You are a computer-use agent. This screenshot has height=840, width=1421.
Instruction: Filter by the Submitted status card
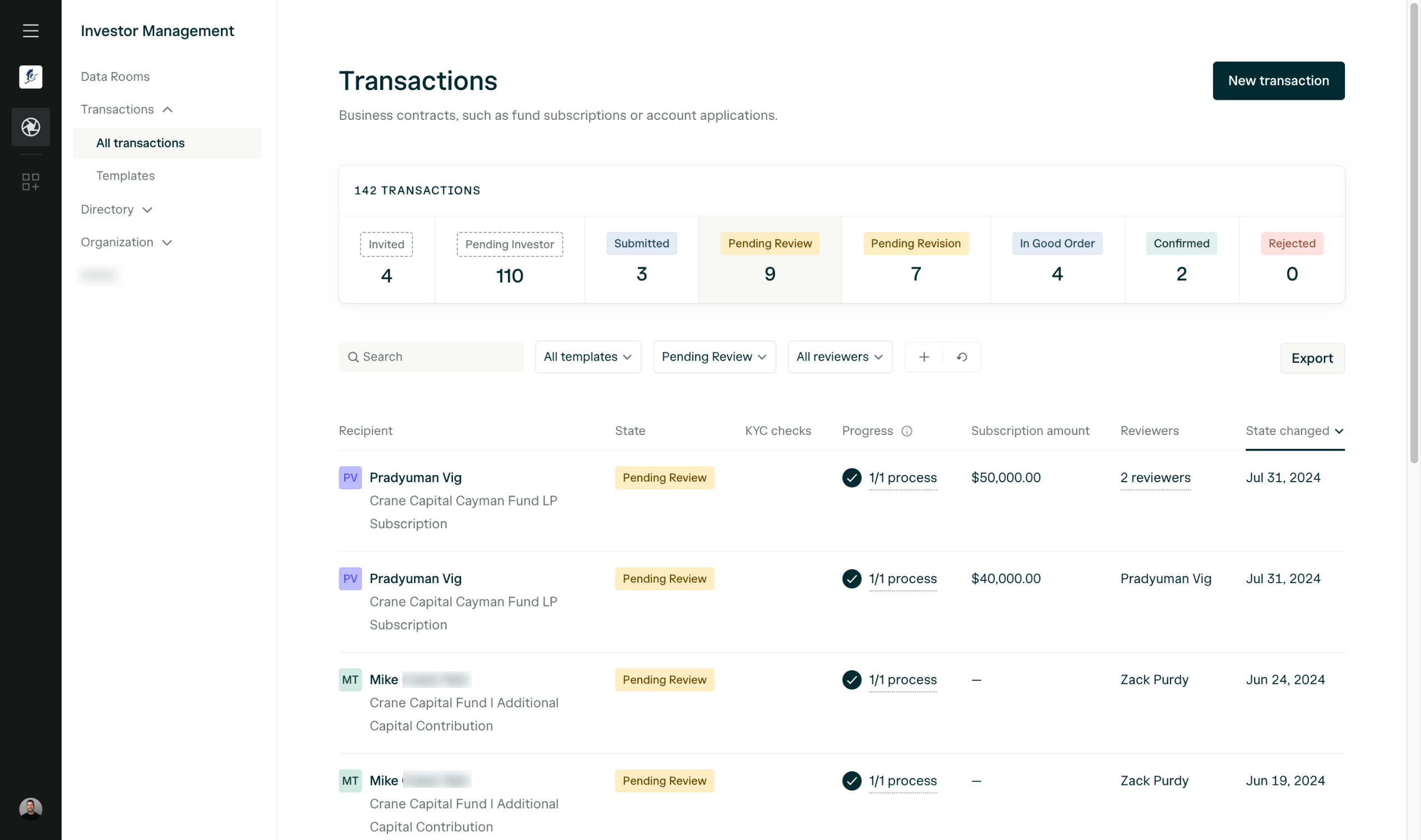pyautogui.click(x=642, y=260)
